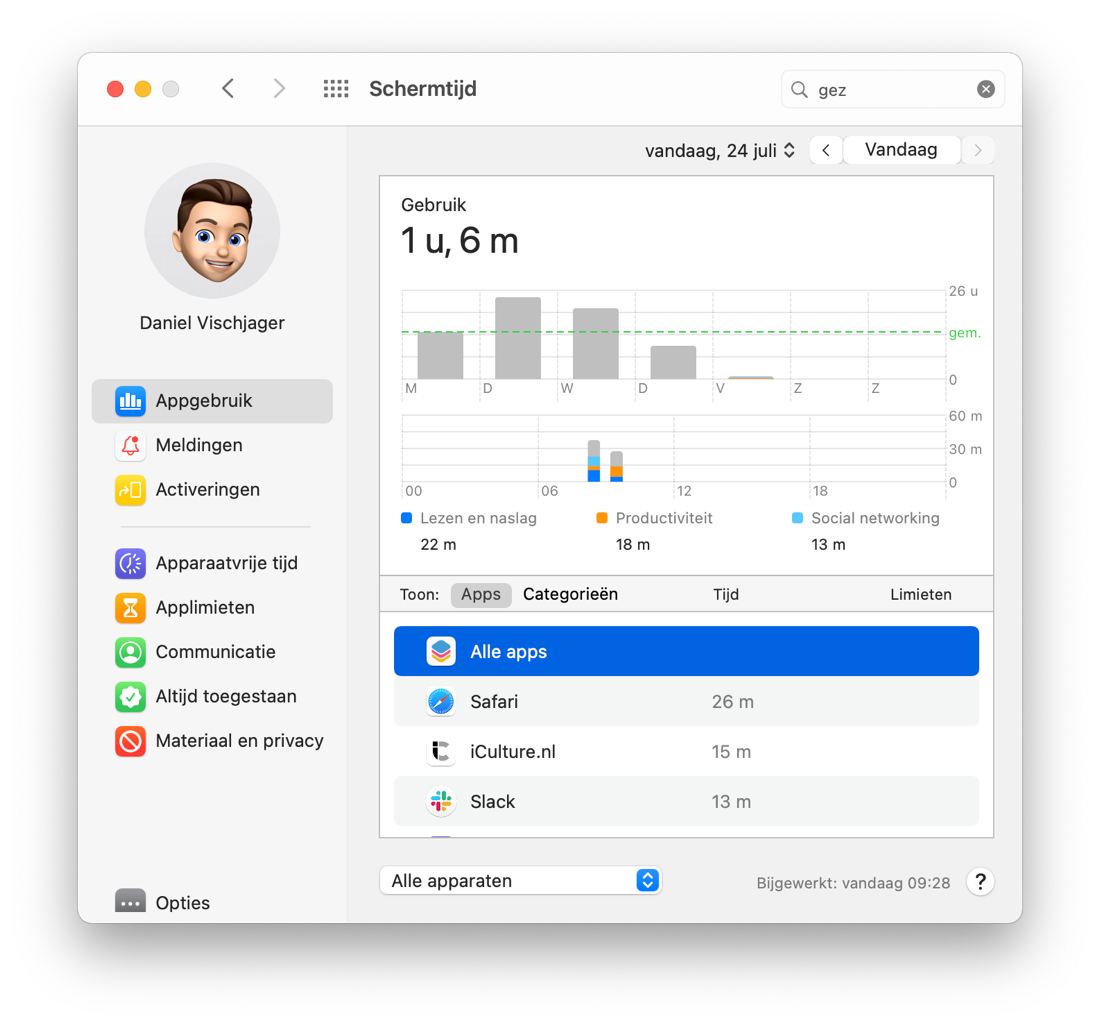The width and height of the screenshot is (1100, 1025).
Task: Click the Tuesday usage bar
Action: pyautogui.click(x=518, y=338)
